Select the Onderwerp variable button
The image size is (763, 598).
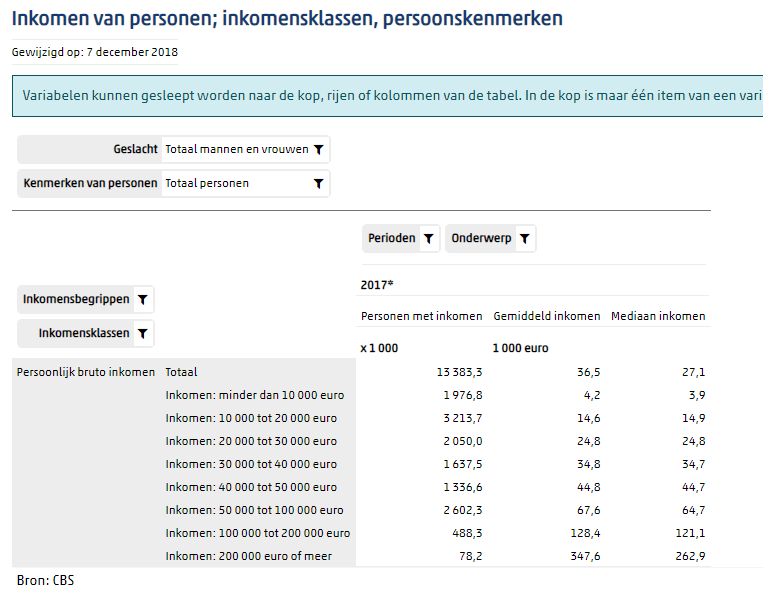click(x=483, y=239)
